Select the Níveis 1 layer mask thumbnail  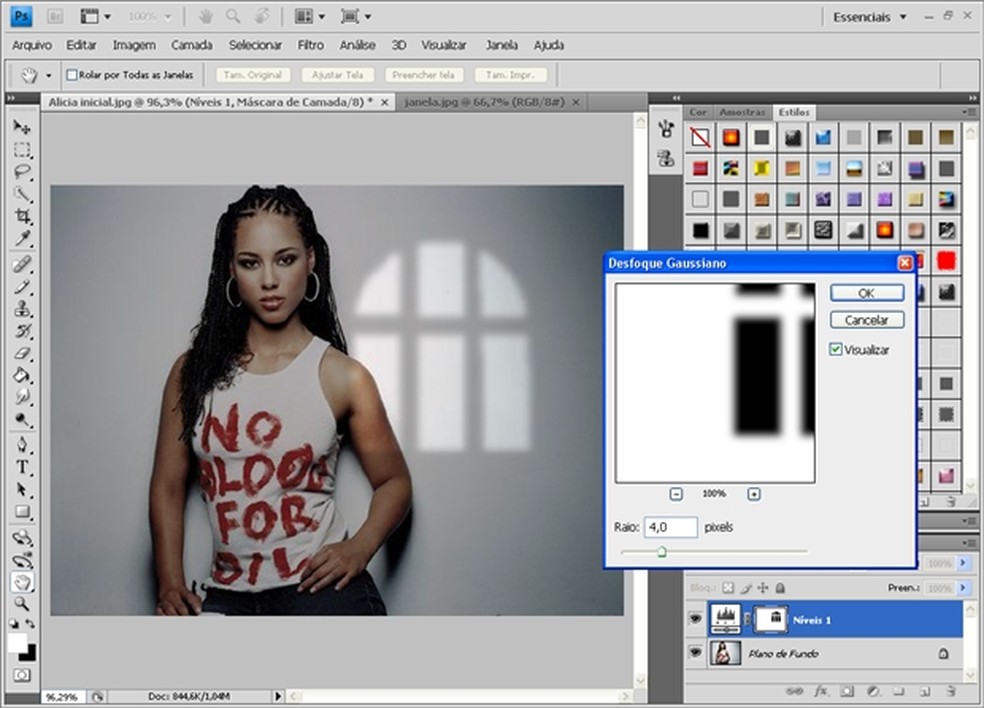[x=770, y=620]
